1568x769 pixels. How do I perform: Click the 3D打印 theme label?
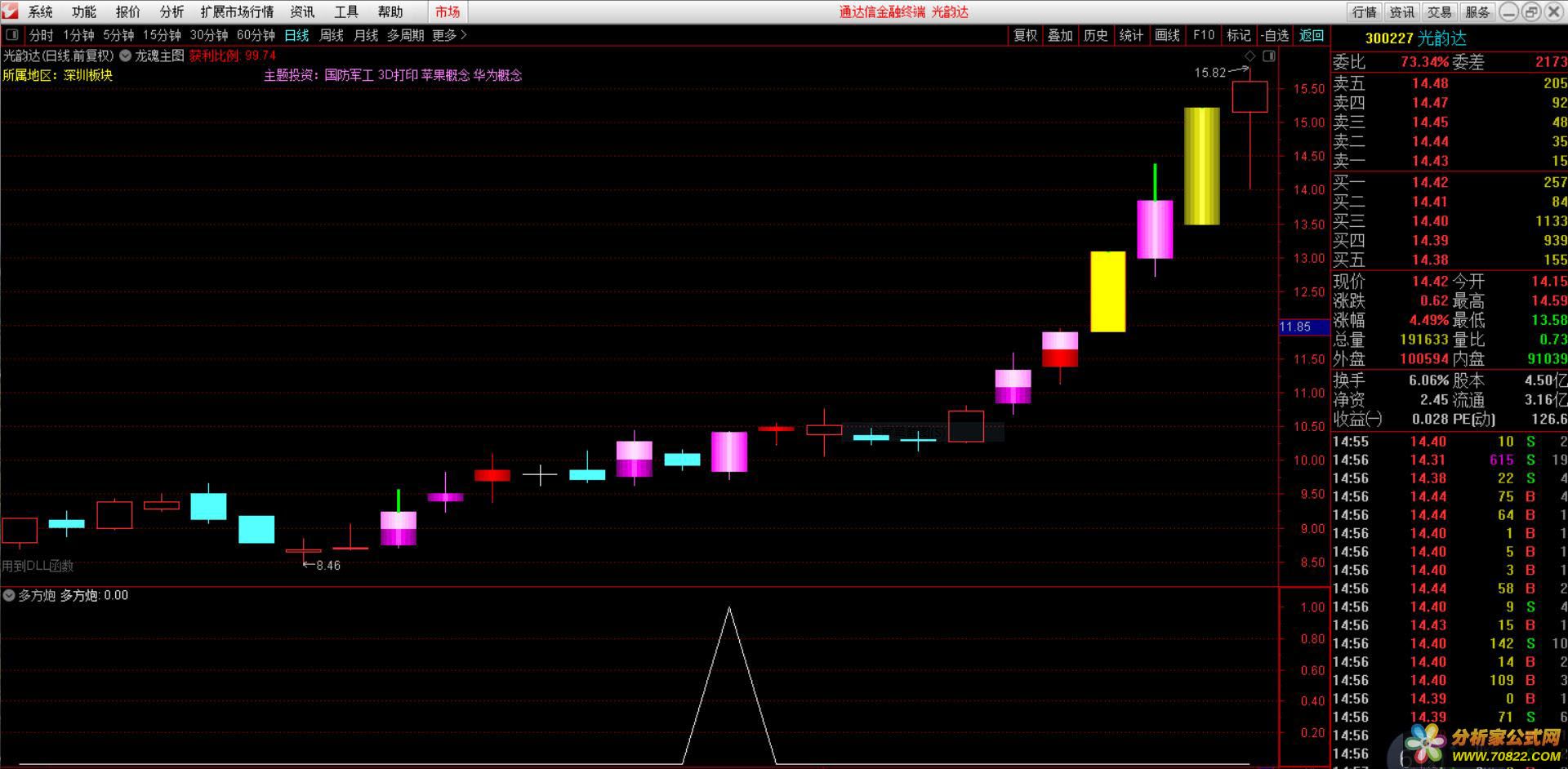pyautogui.click(x=398, y=75)
